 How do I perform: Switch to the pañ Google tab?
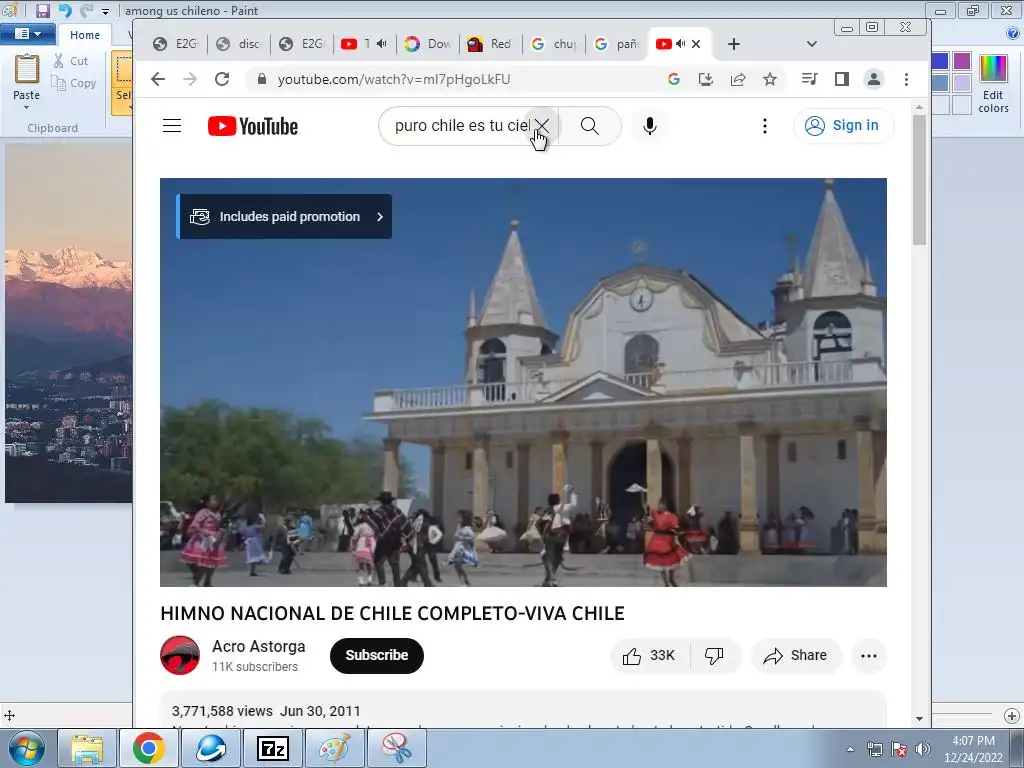616,44
